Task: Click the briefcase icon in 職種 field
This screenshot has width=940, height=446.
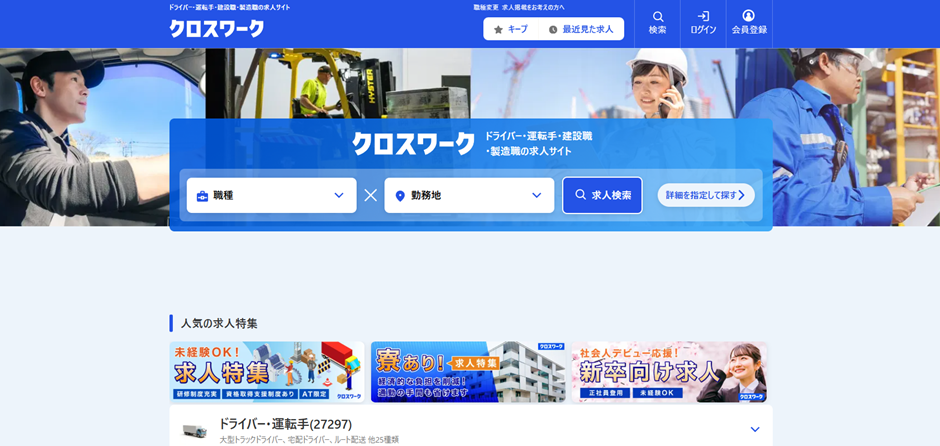Action: point(203,195)
